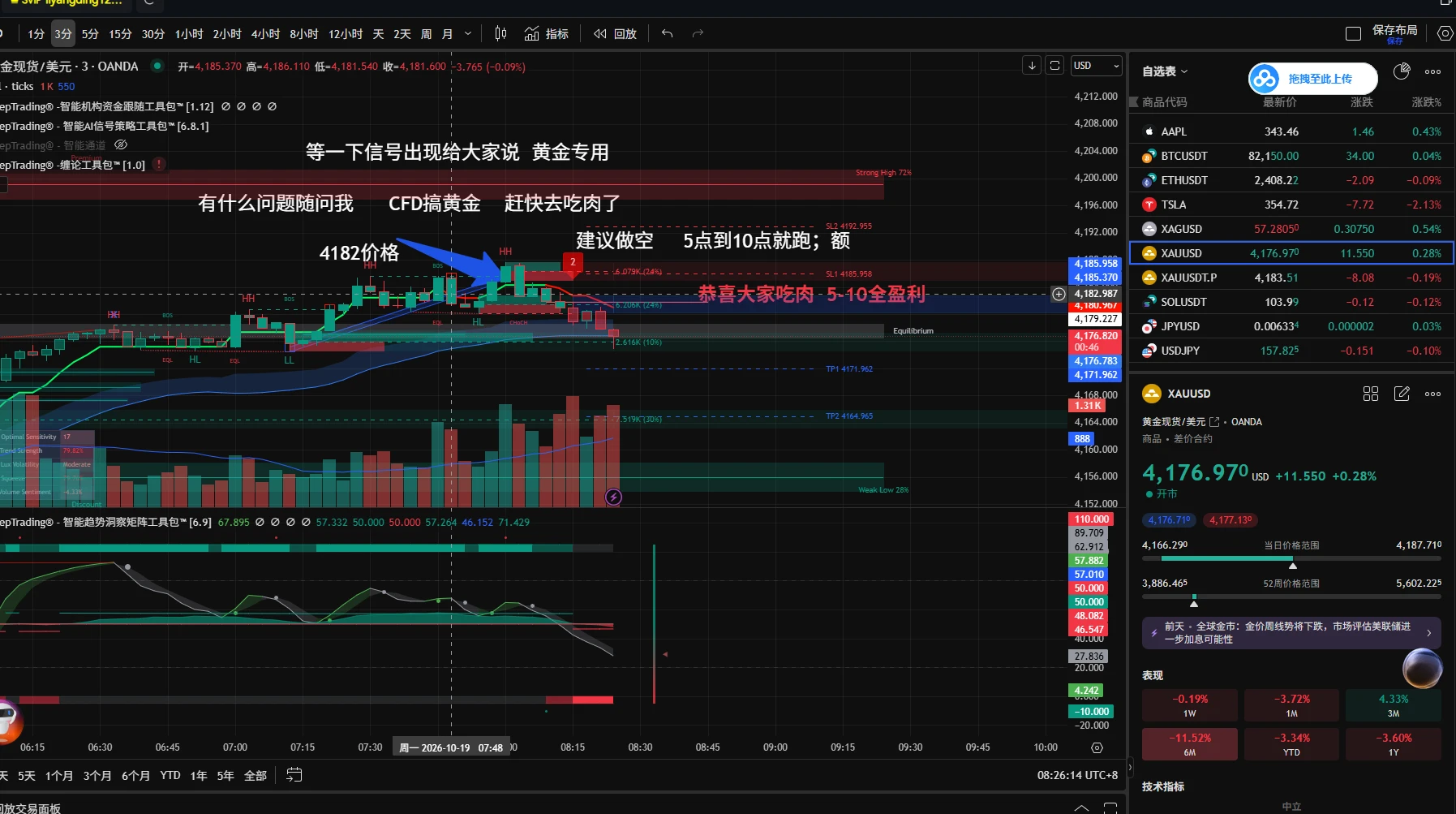Select BTCUSDT in the watchlist
Screen dimensions: 1456x814
[x=1291, y=156]
